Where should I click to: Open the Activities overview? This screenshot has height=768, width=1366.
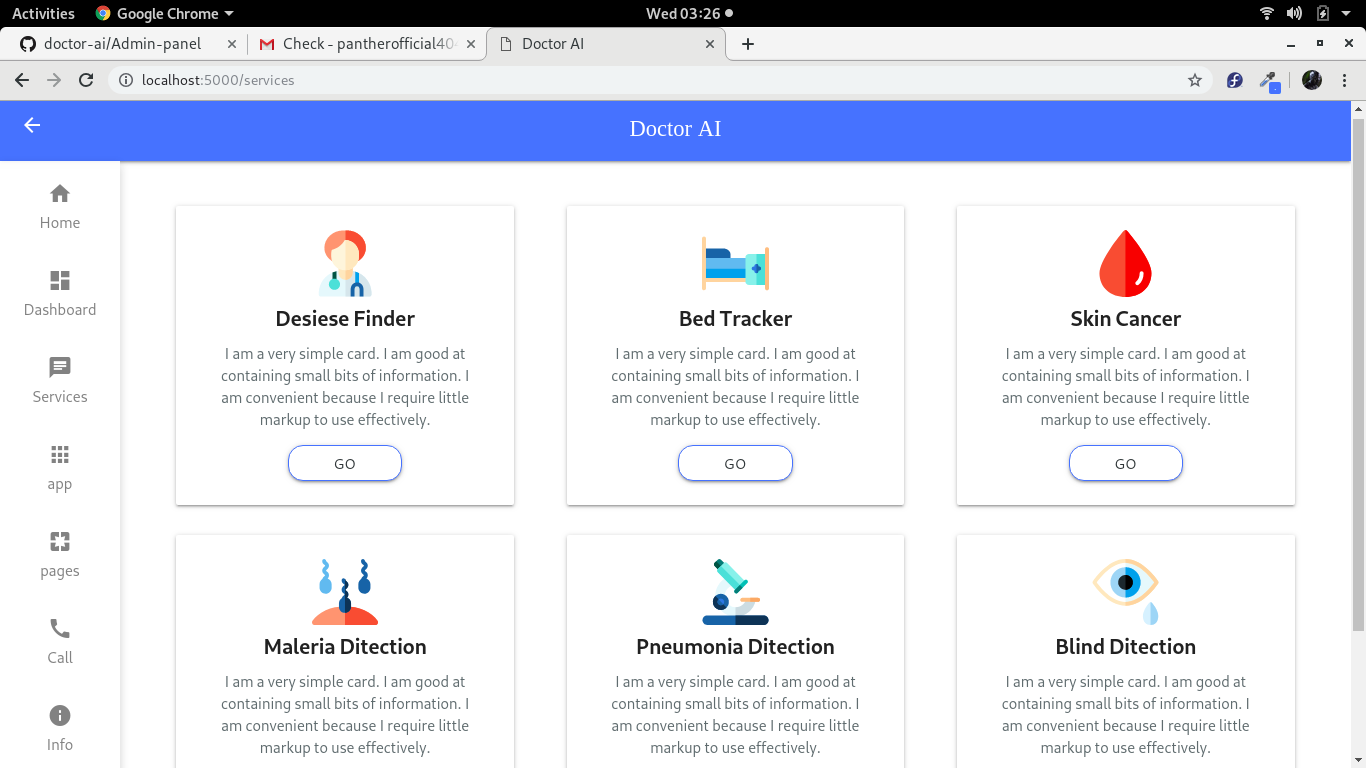[x=43, y=13]
